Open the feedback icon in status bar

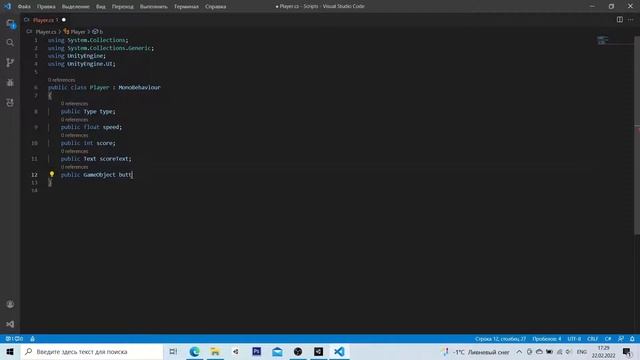621,339
